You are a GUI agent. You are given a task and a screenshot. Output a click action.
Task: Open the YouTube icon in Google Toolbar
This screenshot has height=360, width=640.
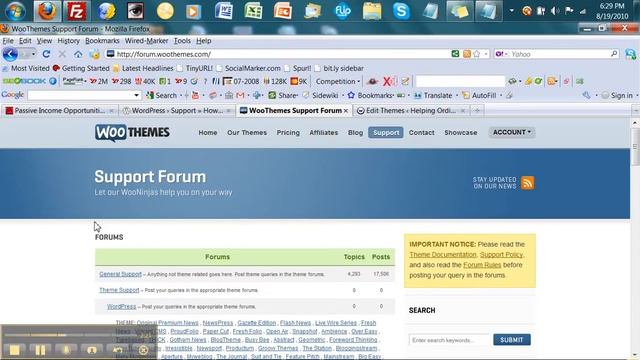click(196, 95)
